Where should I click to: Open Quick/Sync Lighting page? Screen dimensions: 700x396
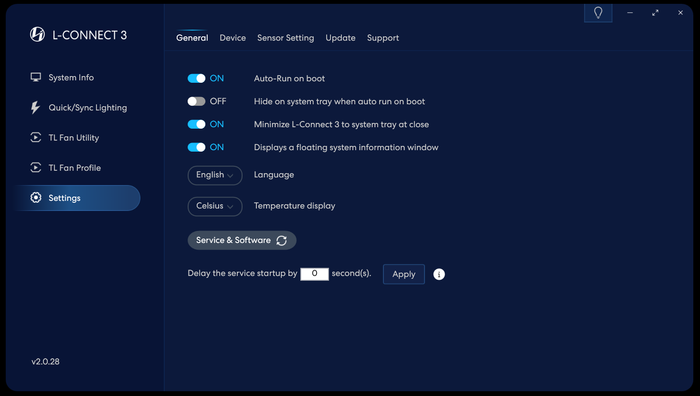coord(79,108)
